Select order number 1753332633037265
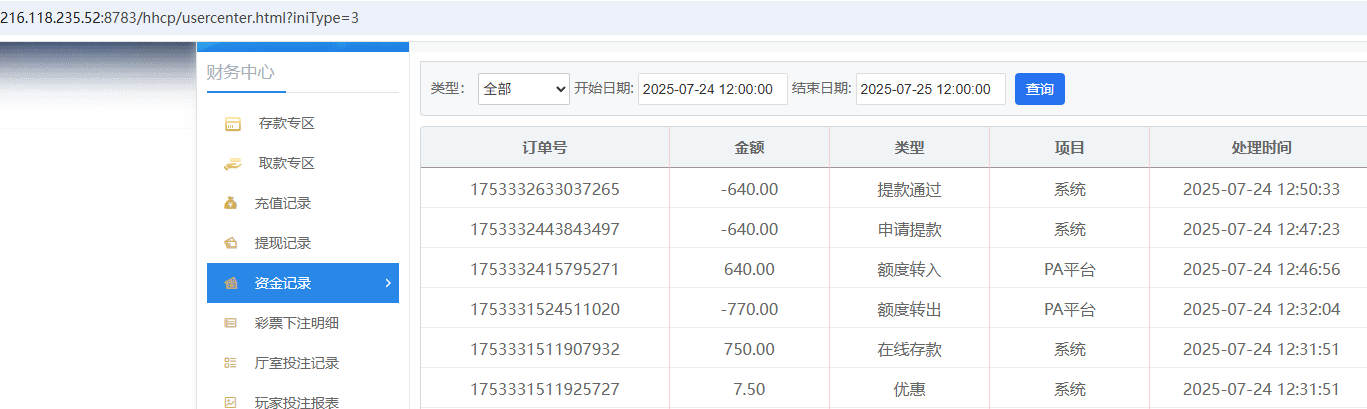The width and height of the screenshot is (1367, 409). pyautogui.click(x=545, y=189)
